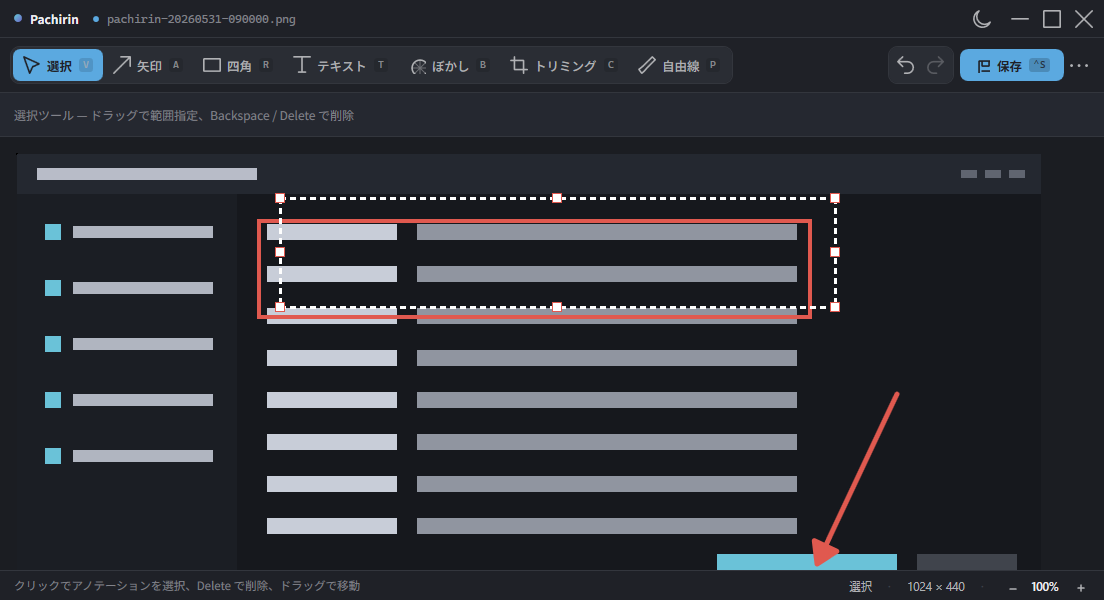Maximize the Pachirin window

point(1052,19)
